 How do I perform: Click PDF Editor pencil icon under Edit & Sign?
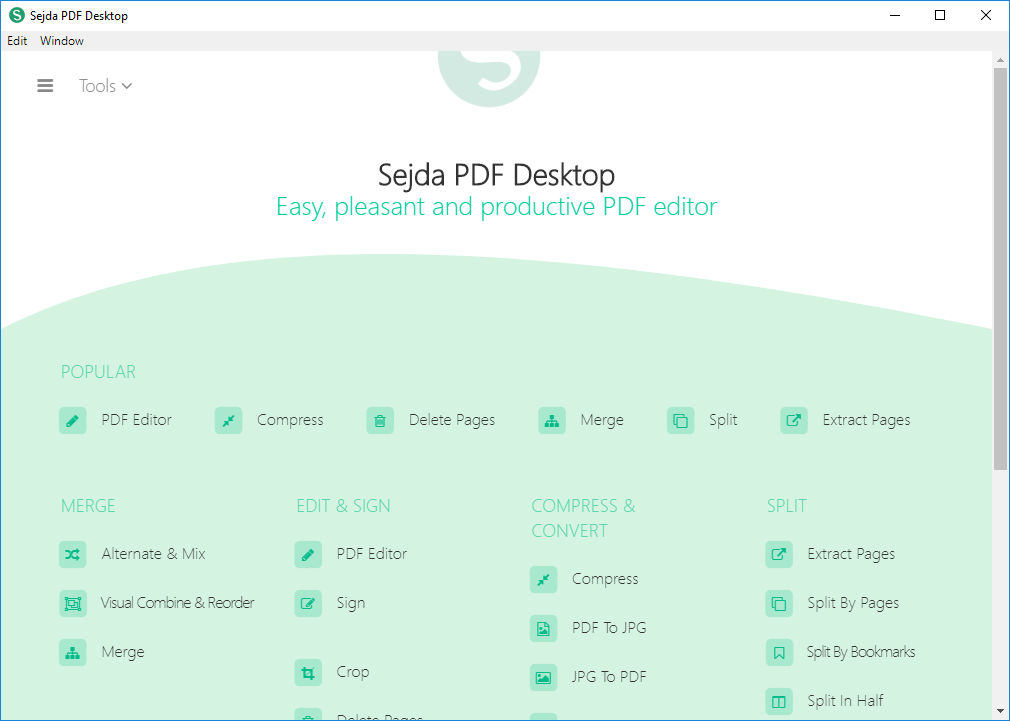[308, 555]
